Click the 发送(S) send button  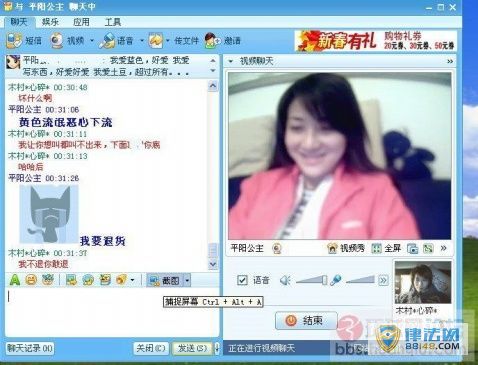(x=192, y=348)
